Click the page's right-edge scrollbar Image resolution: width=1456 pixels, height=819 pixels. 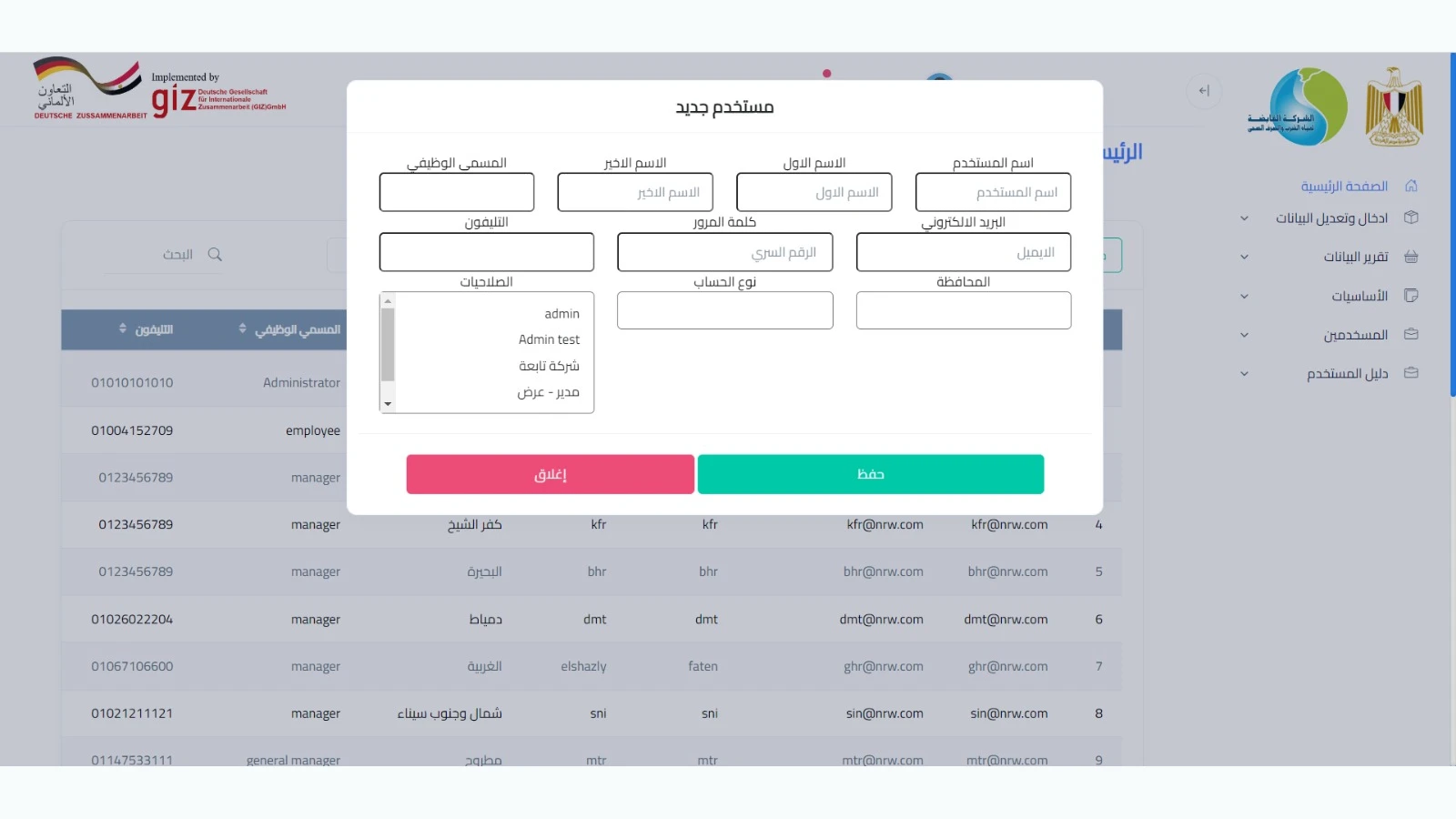click(x=1452, y=225)
